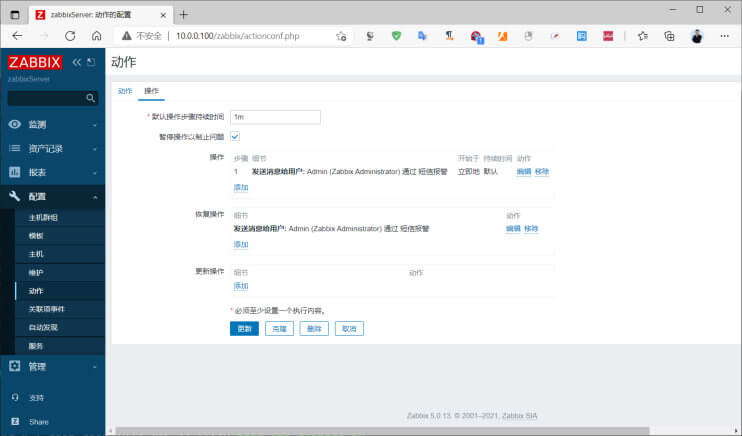Click the translate extension icon
The image size is (742, 436).
tap(422, 36)
